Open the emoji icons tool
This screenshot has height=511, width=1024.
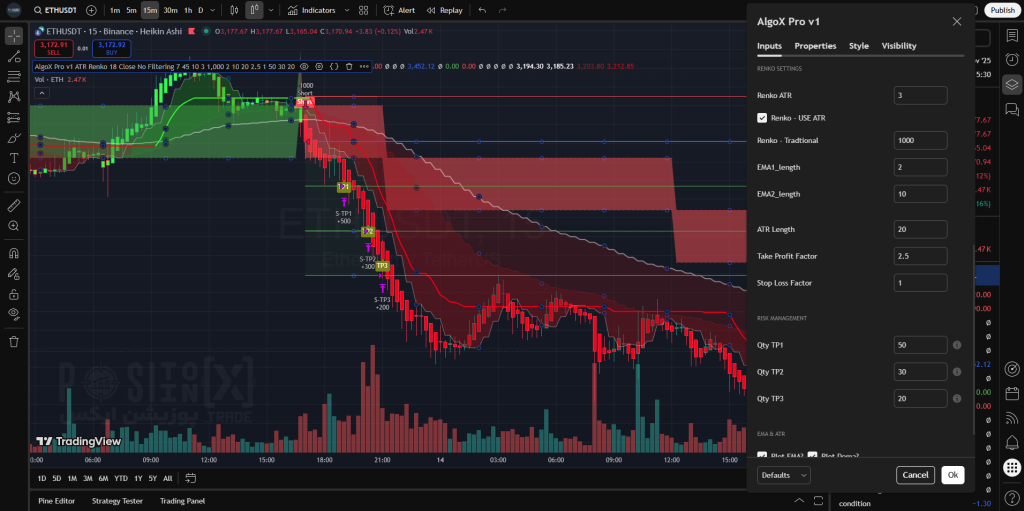coord(14,178)
